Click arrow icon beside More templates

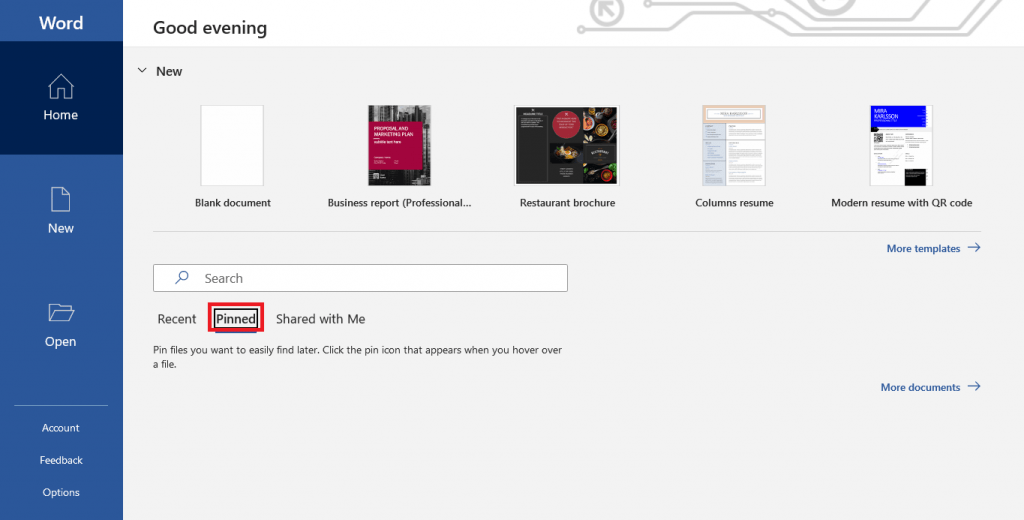(x=973, y=248)
